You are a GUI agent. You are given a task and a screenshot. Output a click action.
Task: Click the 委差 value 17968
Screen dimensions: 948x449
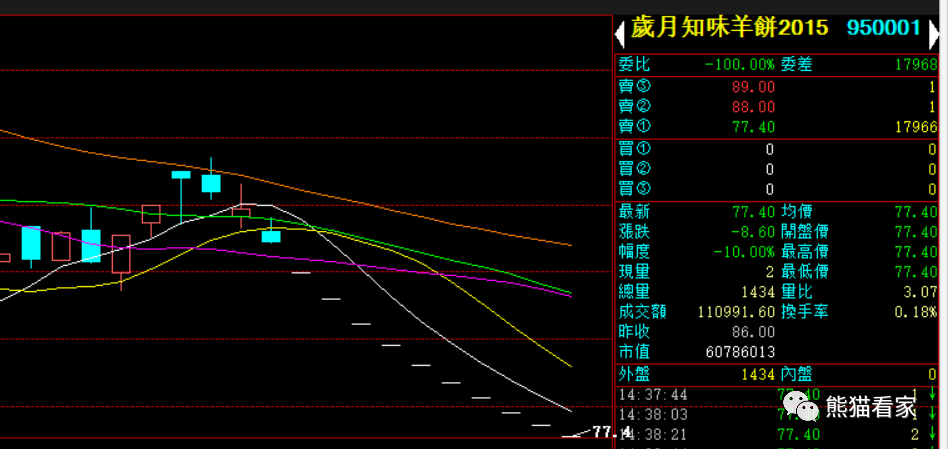[917, 65]
